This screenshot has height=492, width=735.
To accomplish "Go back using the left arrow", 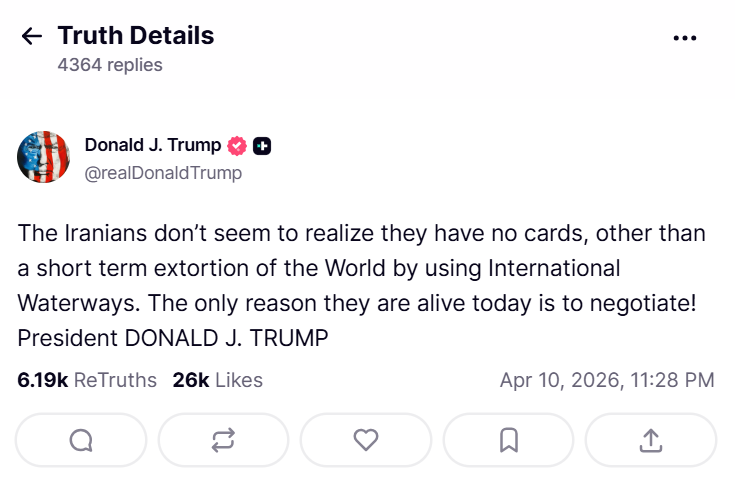I will 32,37.
